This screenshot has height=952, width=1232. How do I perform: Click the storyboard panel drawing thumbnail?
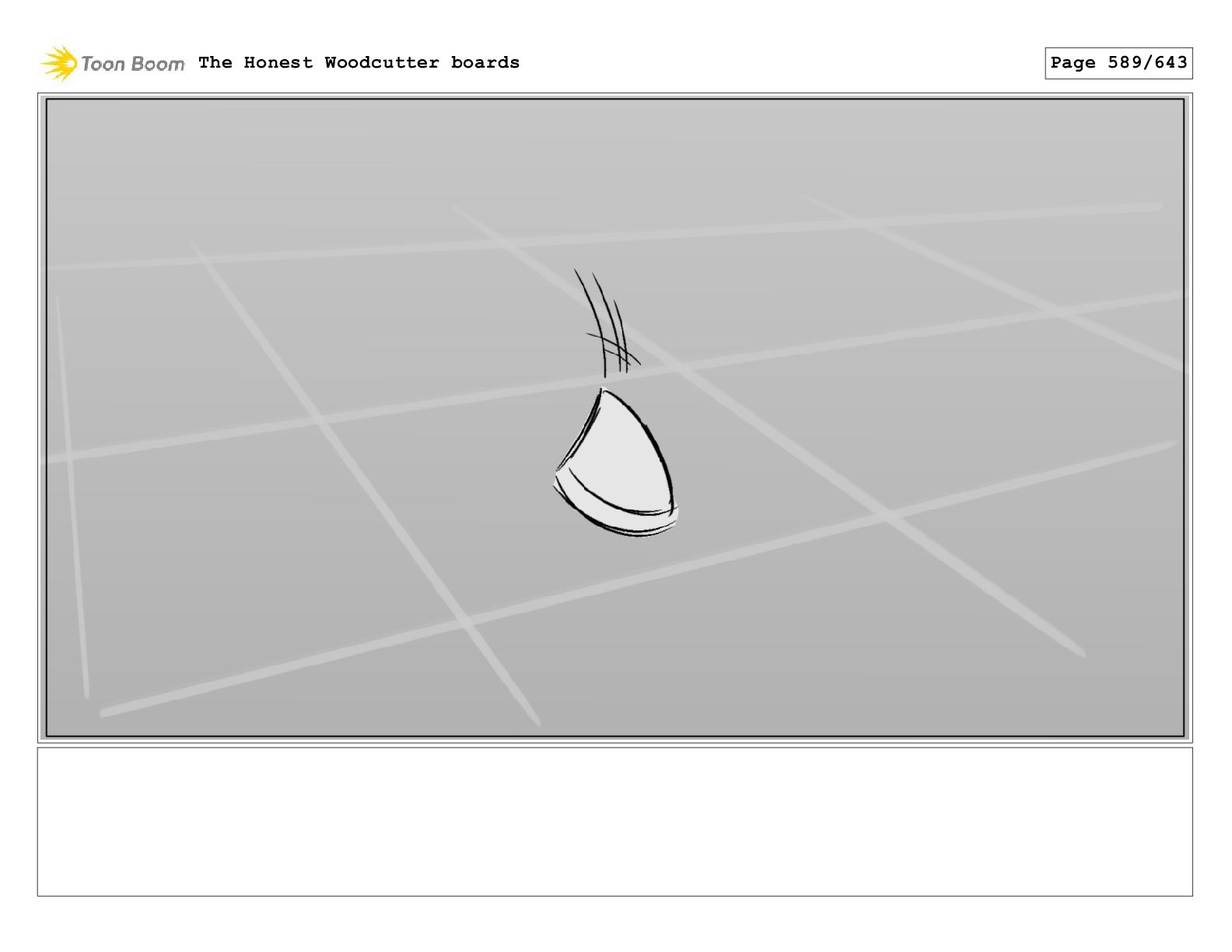click(614, 418)
